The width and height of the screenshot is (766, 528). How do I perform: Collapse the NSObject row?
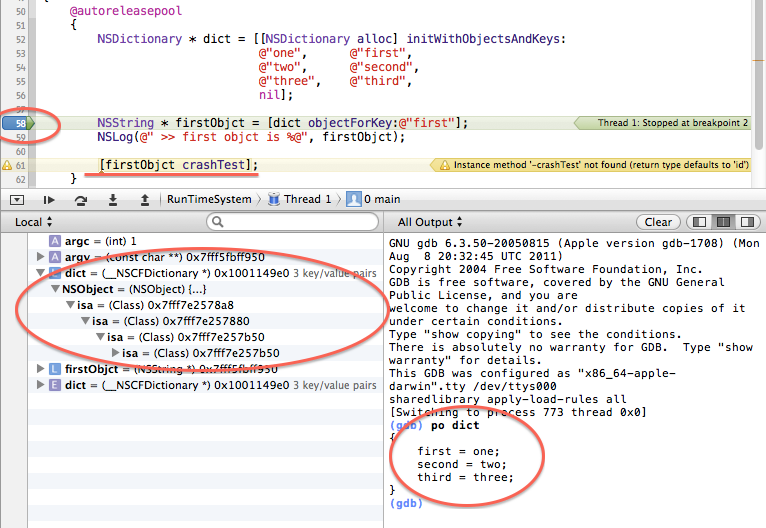tap(56, 289)
